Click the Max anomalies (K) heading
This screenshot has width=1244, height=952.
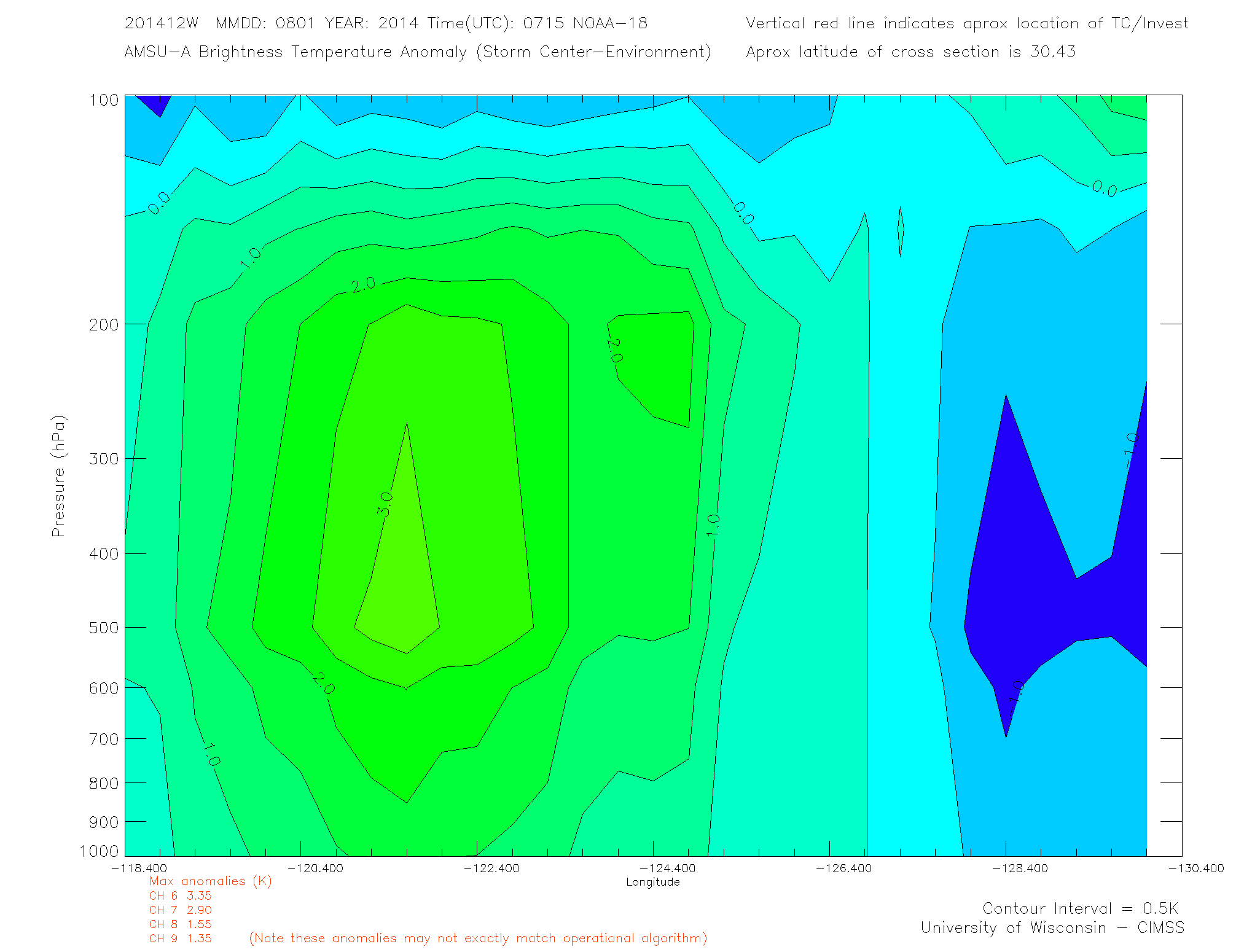coord(210,881)
